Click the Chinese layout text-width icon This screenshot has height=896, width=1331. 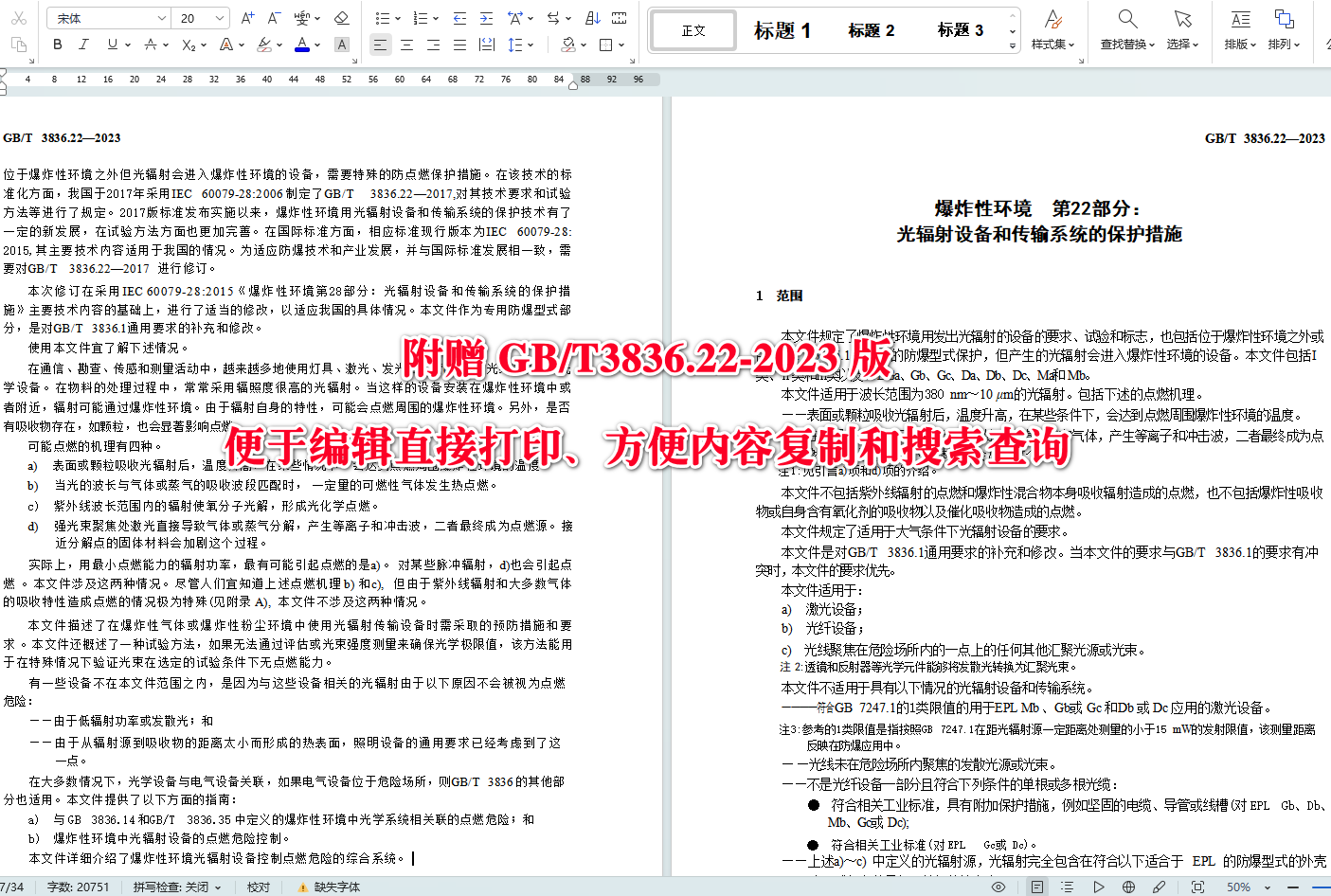point(514,18)
